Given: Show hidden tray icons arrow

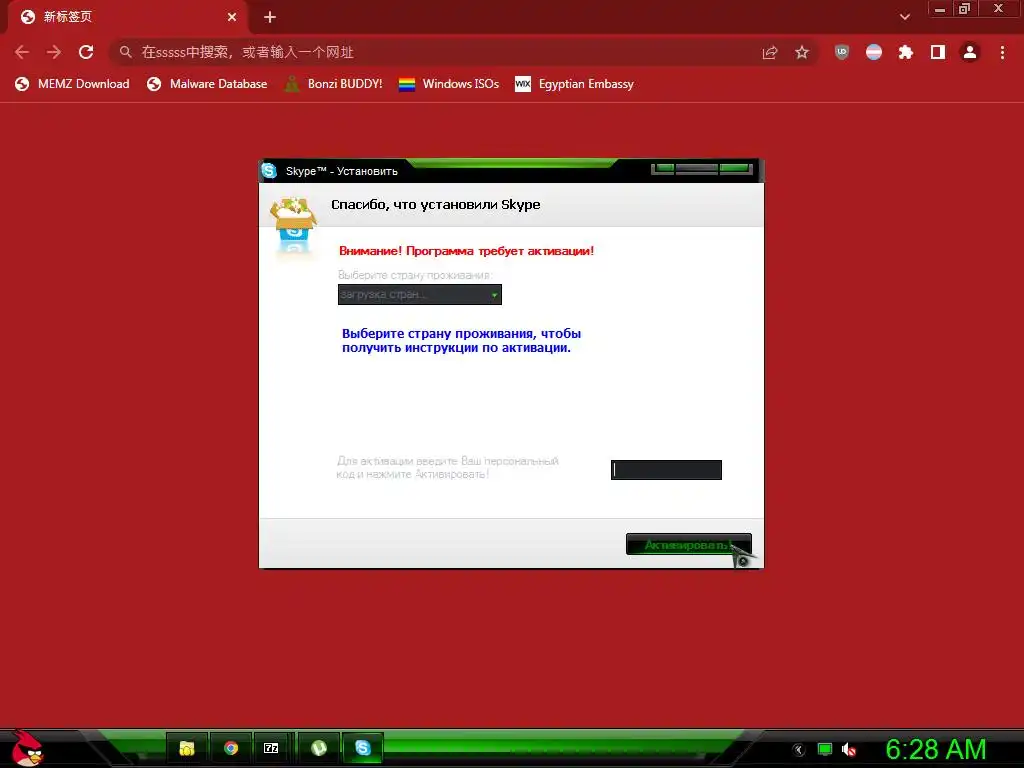Looking at the screenshot, I should [x=799, y=750].
